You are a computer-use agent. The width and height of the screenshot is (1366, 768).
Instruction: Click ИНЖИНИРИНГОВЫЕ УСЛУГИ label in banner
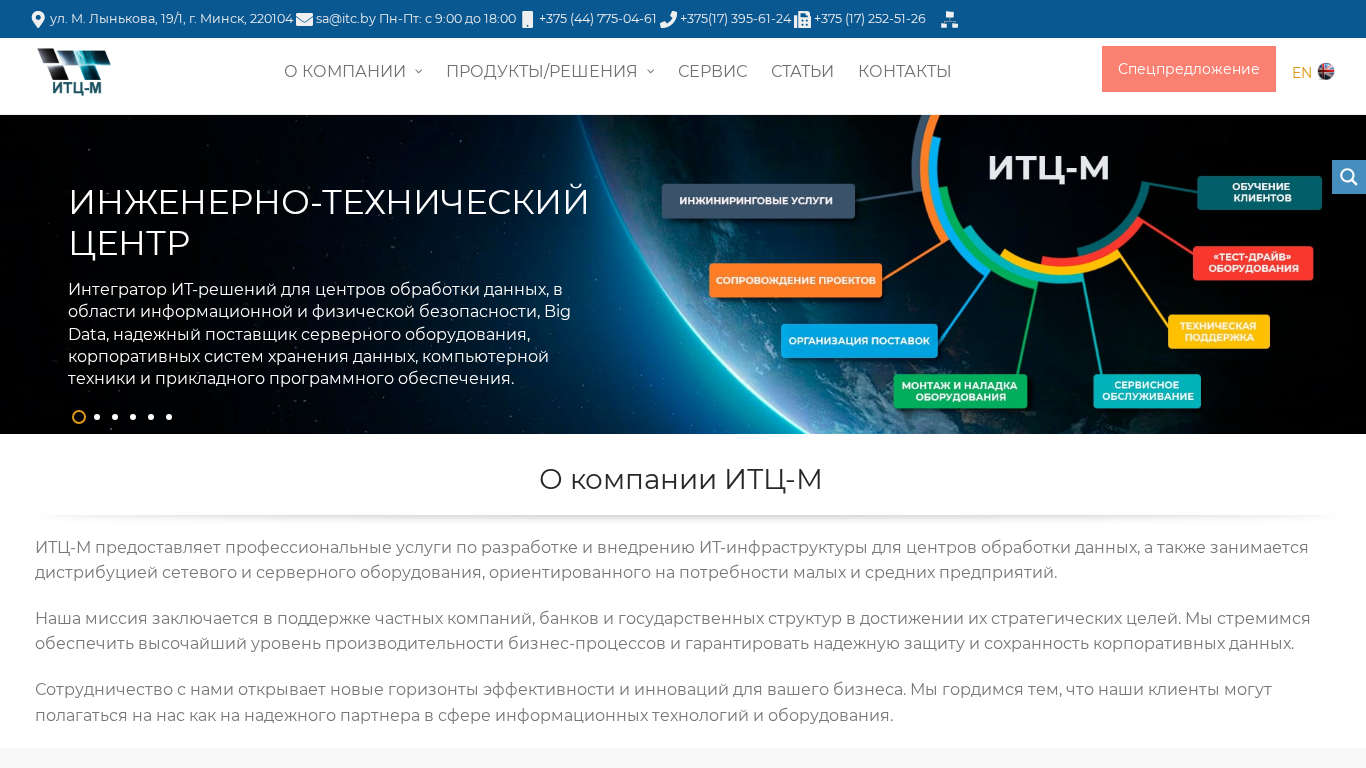(757, 201)
